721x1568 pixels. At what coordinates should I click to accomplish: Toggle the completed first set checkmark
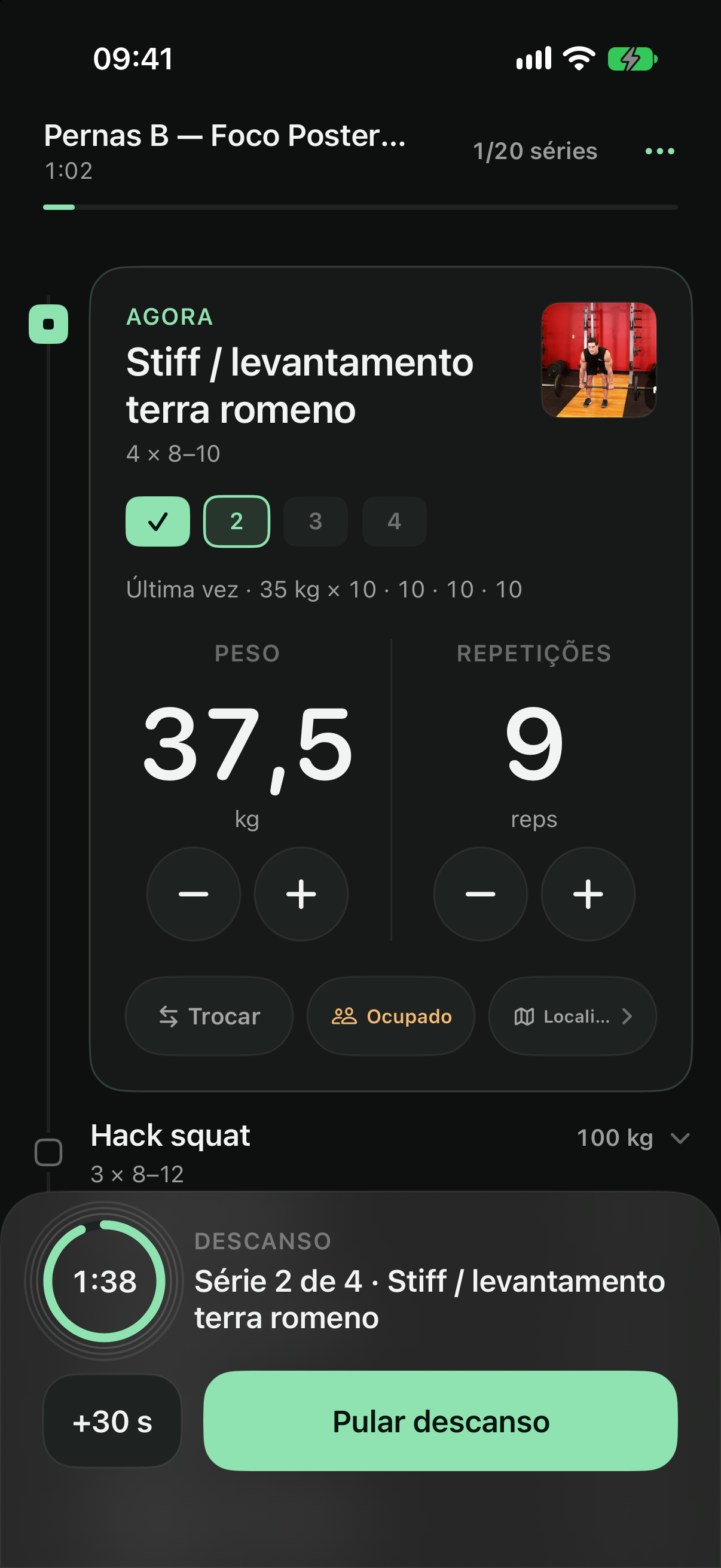158,521
